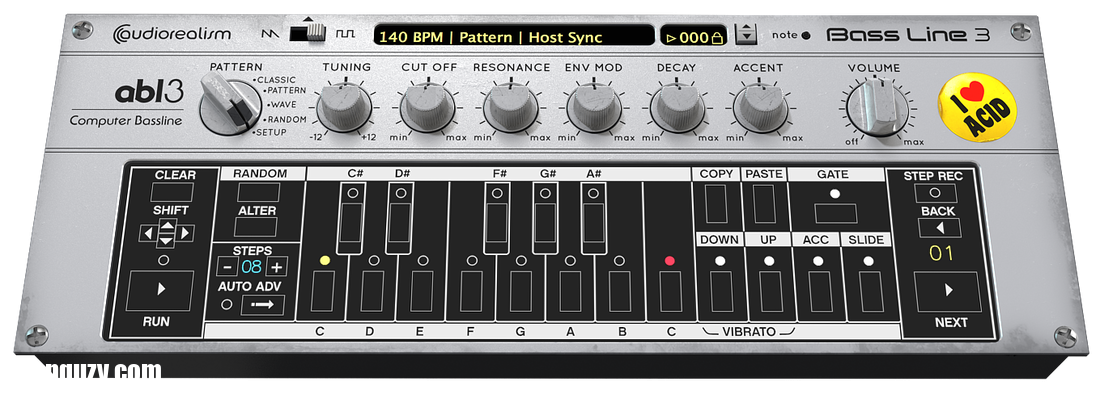Select WAVE mode on pattern selector

point(283,104)
